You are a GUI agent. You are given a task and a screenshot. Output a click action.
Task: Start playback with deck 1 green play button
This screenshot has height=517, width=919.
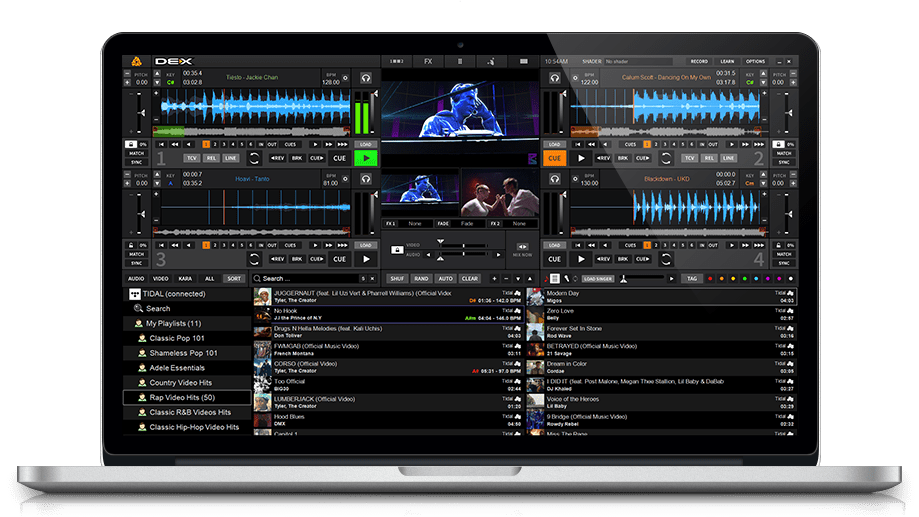click(366, 158)
